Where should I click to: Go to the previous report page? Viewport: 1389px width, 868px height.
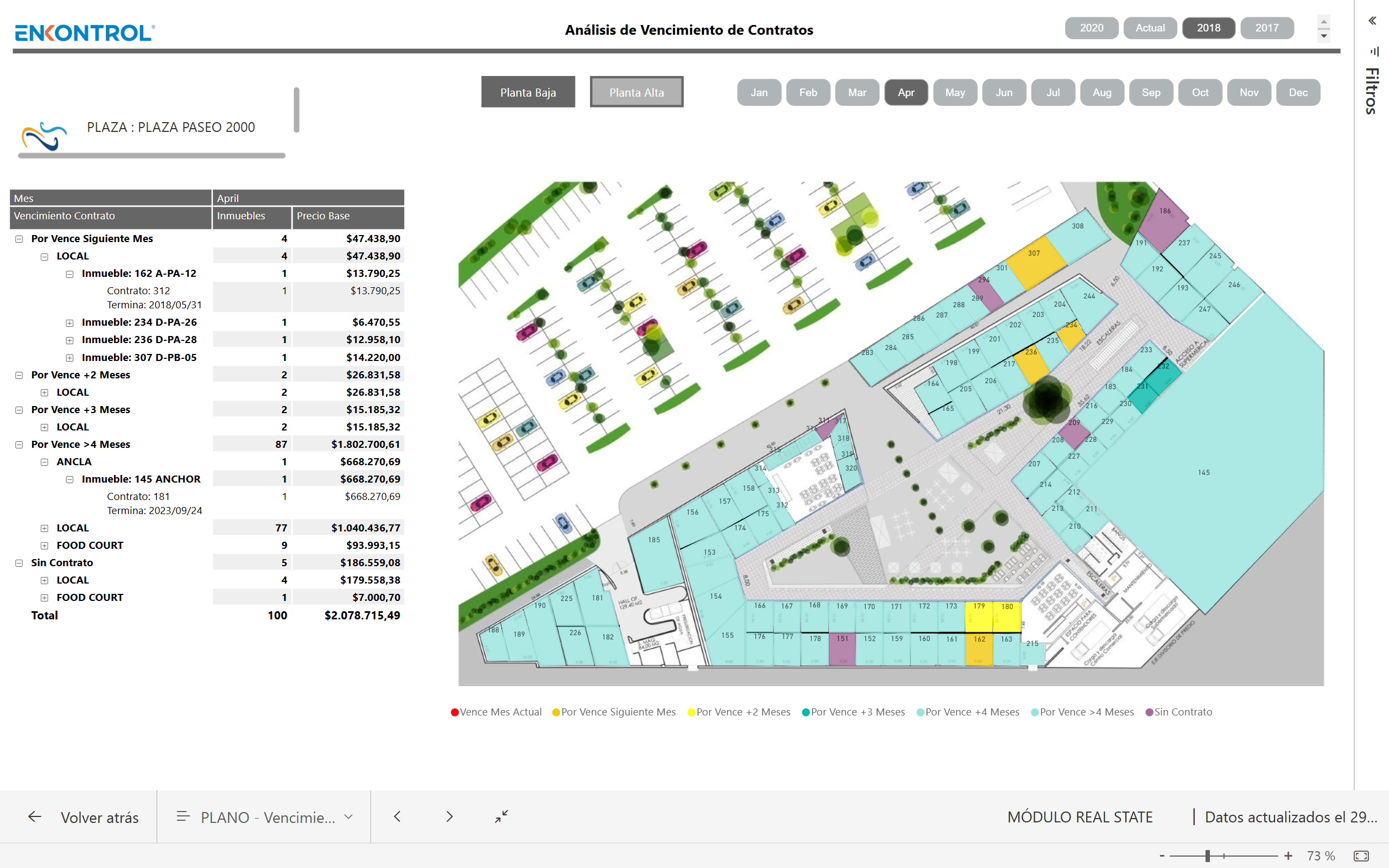[x=397, y=816]
